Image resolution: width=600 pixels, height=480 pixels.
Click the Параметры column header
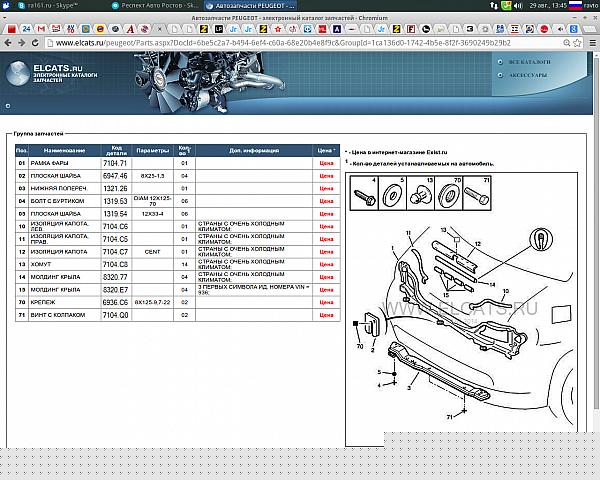152,150
